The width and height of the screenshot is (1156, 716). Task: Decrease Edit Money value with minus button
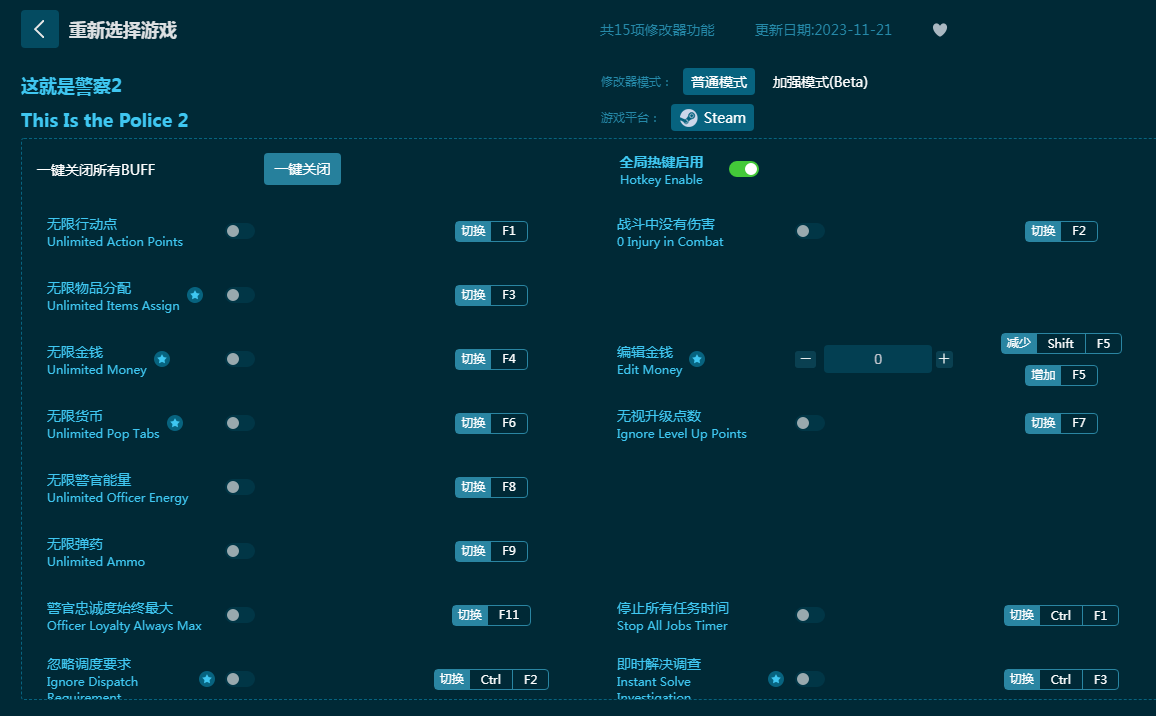(805, 359)
